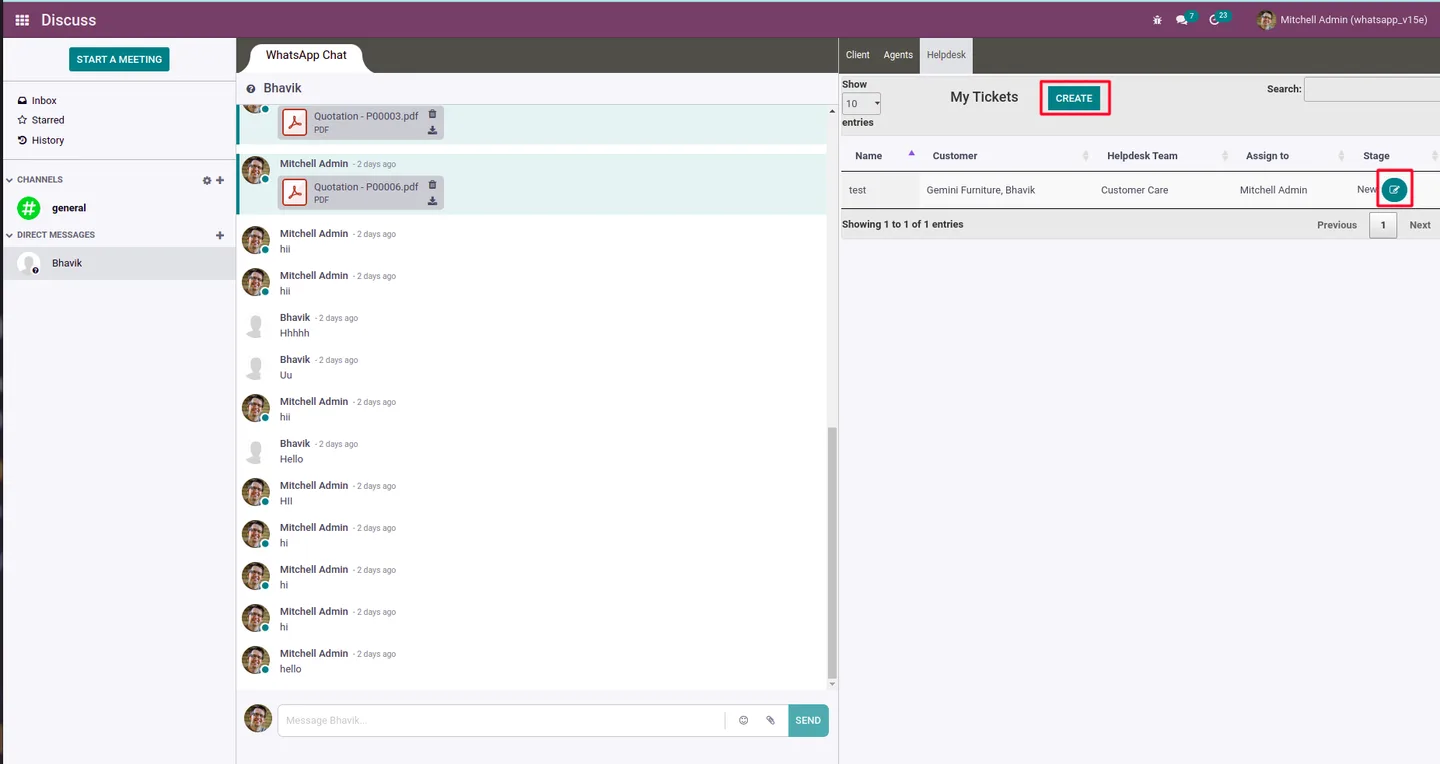1440x764 pixels.
Task: Click the debug bug icon in the top bar
Action: tap(1158, 20)
